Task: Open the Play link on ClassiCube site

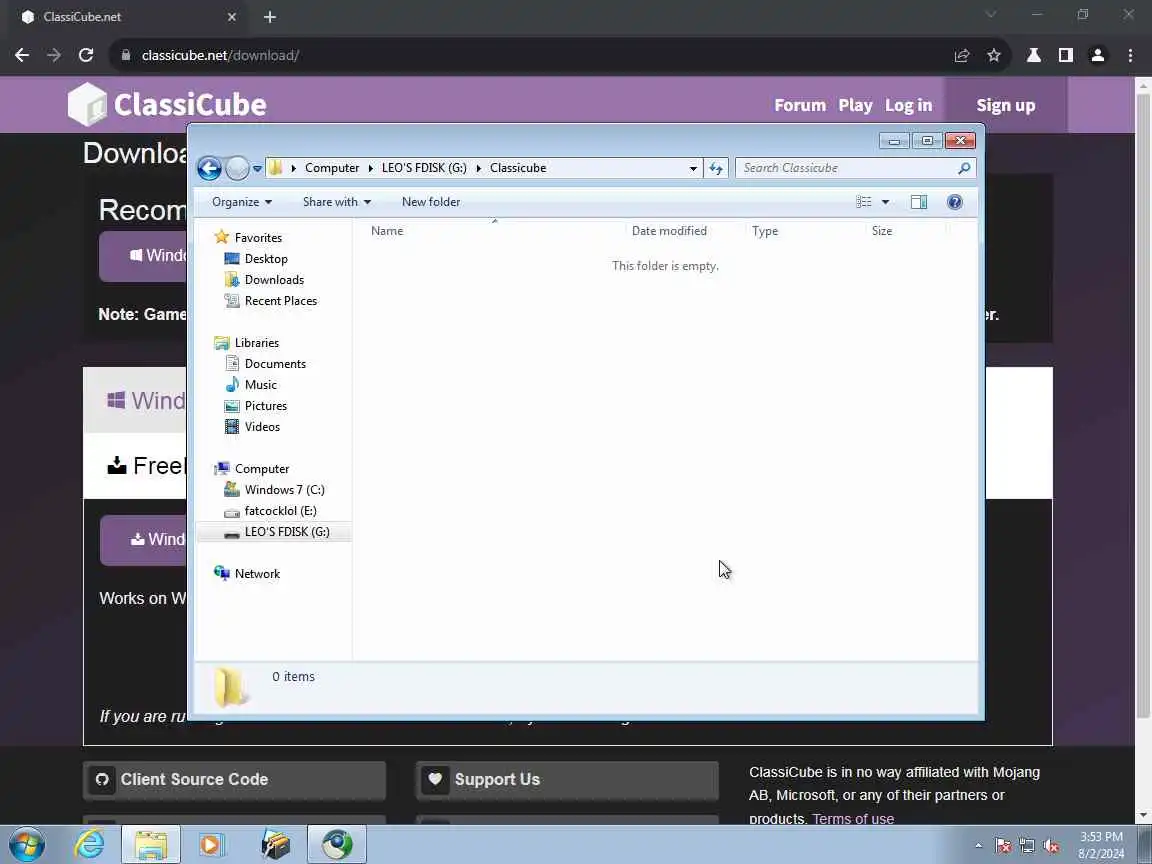Action: pyautogui.click(x=855, y=105)
